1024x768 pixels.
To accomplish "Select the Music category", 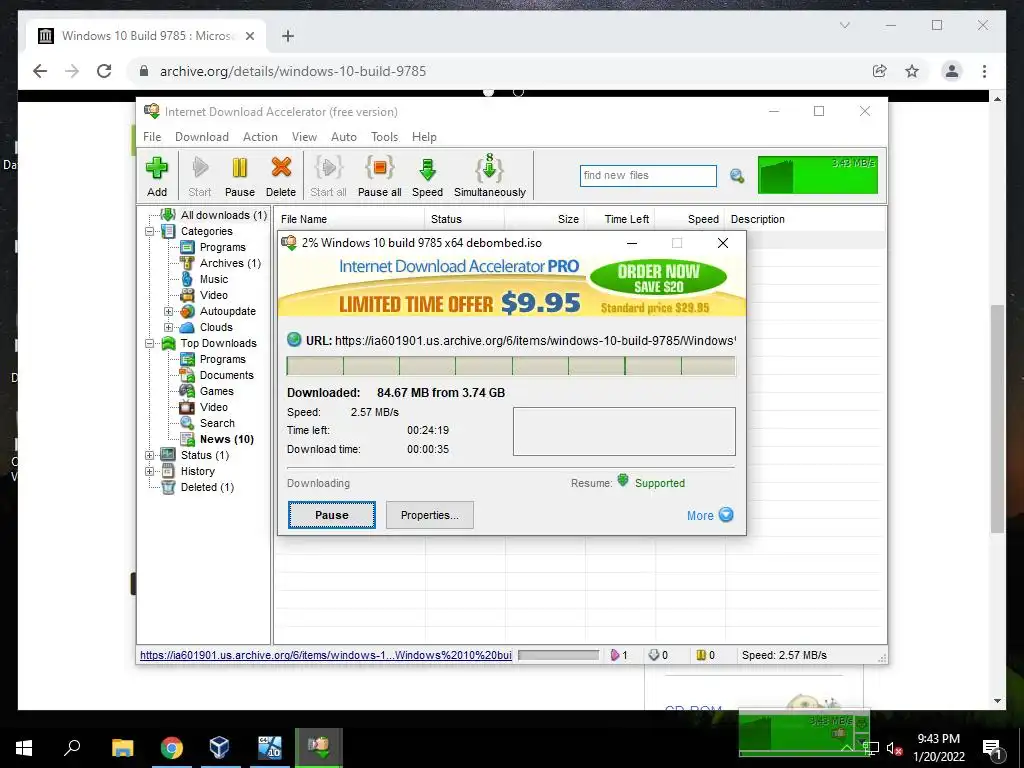I will tap(214, 279).
